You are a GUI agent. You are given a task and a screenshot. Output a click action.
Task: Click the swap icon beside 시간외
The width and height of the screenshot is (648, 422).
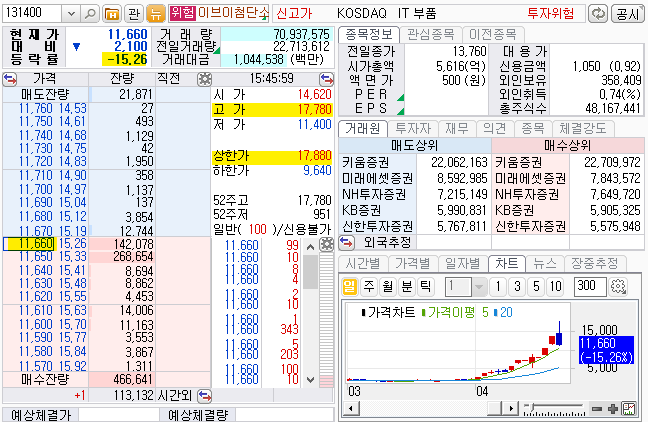(205, 396)
